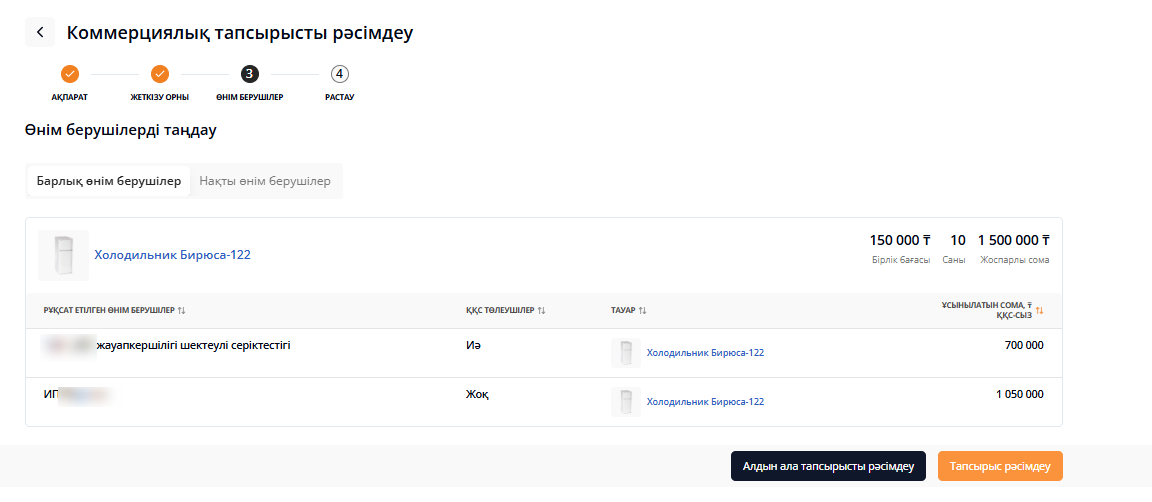
Task: Click the ЖЕТКІЗУ ОРНЫ step checkmark
Action: pyautogui.click(x=160, y=74)
